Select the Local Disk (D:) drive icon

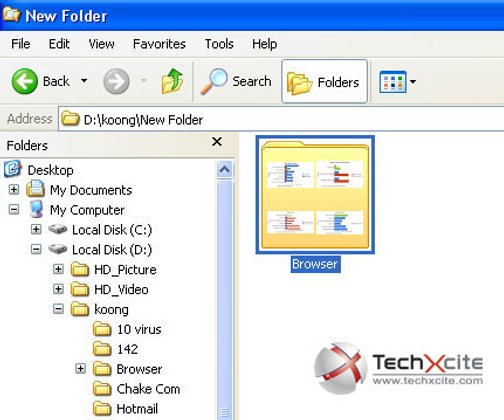[x=58, y=249]
